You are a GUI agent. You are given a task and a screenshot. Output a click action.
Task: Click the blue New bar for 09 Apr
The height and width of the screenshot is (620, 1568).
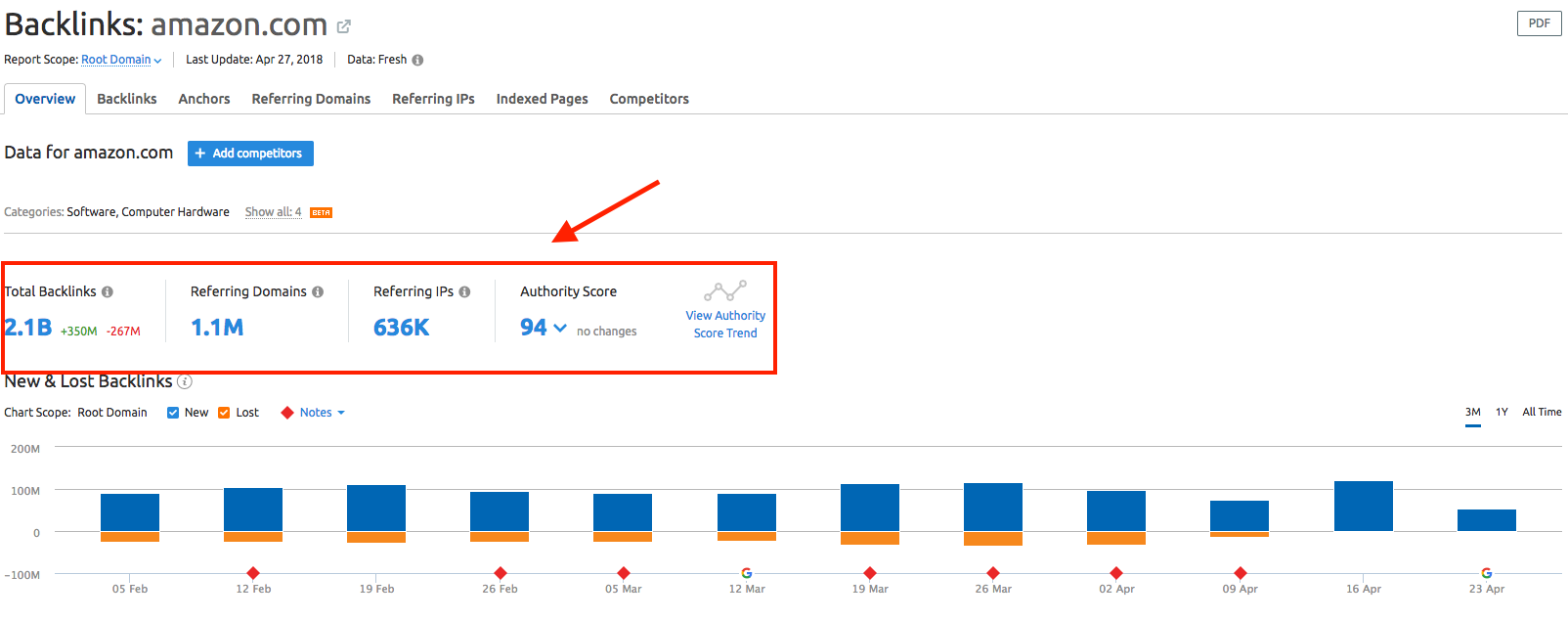[1240, 516]
